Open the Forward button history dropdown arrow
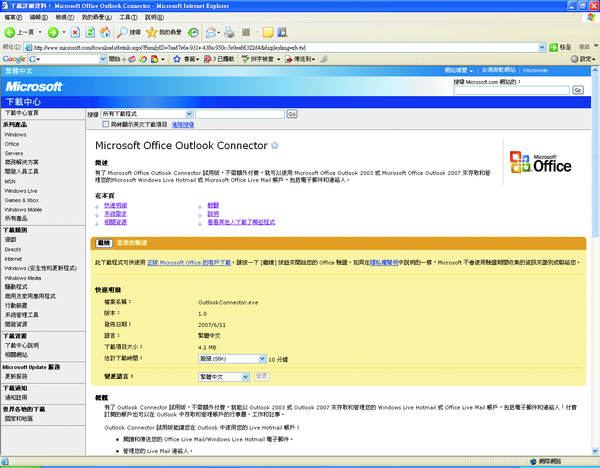Image resolution: width=600 pixels, height=468 pixels. (64, 33)
